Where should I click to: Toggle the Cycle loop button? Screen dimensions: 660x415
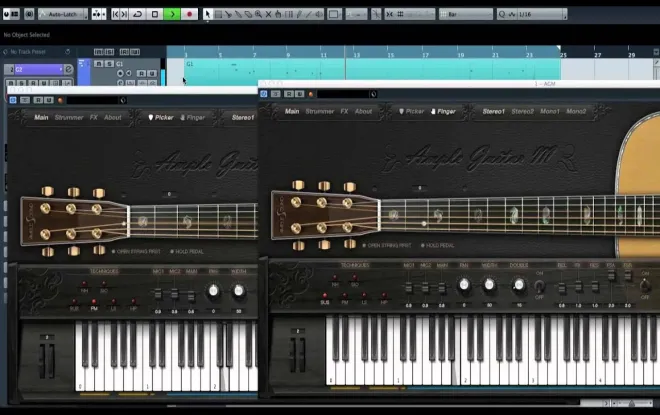point(138,14)
